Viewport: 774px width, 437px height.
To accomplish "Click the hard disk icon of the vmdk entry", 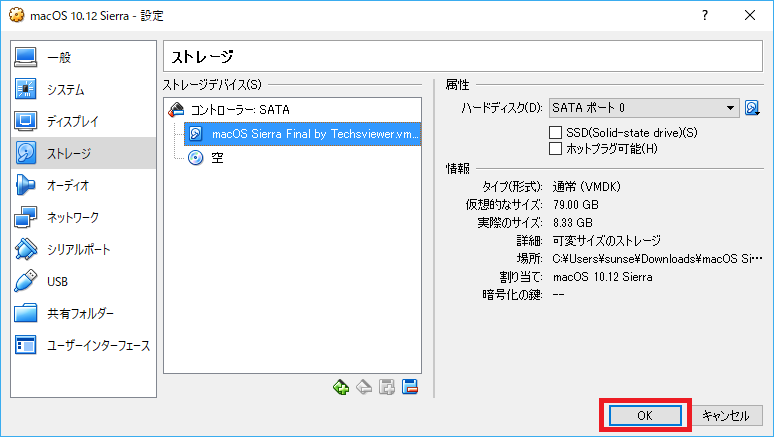I will click(196, 134).
